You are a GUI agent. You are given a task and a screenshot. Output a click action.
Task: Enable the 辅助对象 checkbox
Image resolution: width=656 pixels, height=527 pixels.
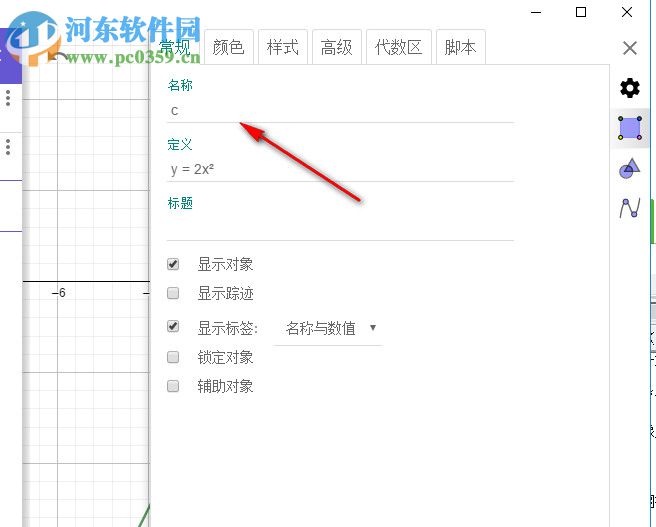tap(173, 386)
